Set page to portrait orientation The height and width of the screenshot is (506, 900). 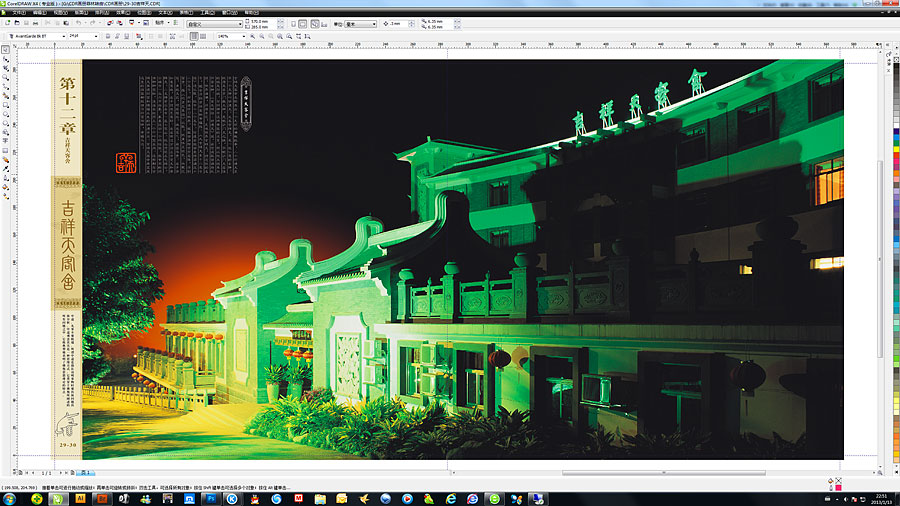pyautogui.click(x=293, y=24)
